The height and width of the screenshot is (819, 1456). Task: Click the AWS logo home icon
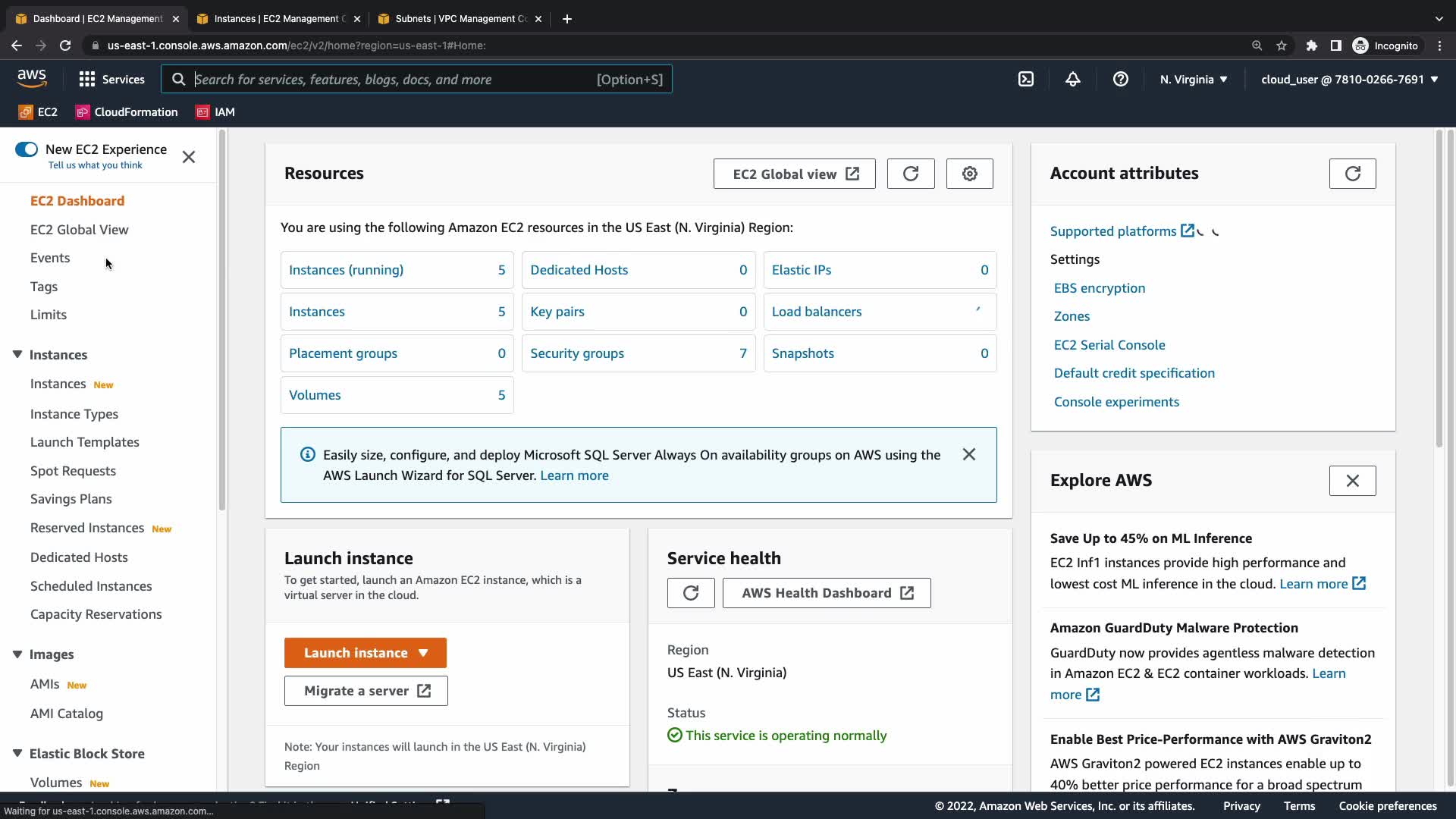point(32,78)
